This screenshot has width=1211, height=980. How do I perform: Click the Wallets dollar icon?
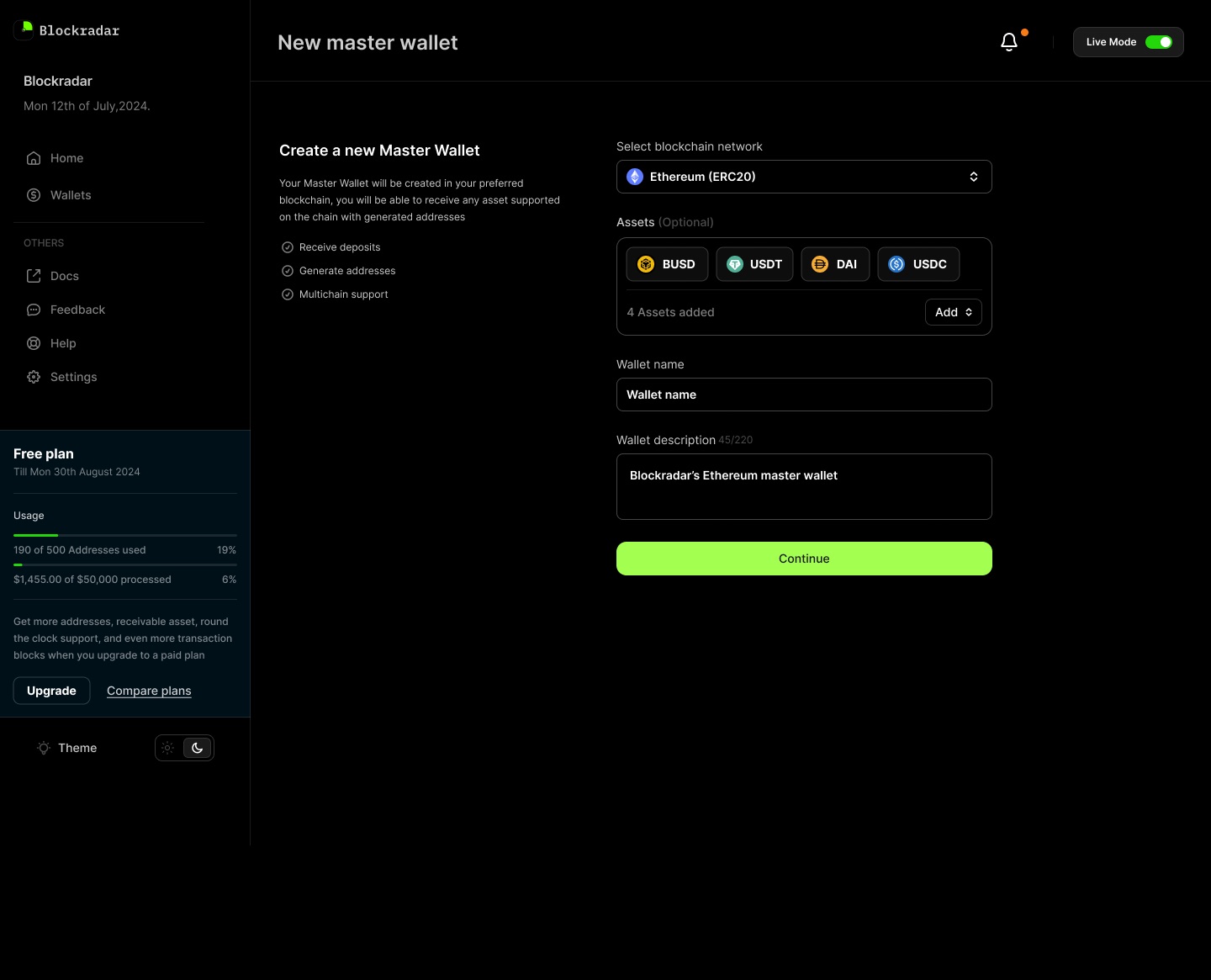tap(34, 195)
